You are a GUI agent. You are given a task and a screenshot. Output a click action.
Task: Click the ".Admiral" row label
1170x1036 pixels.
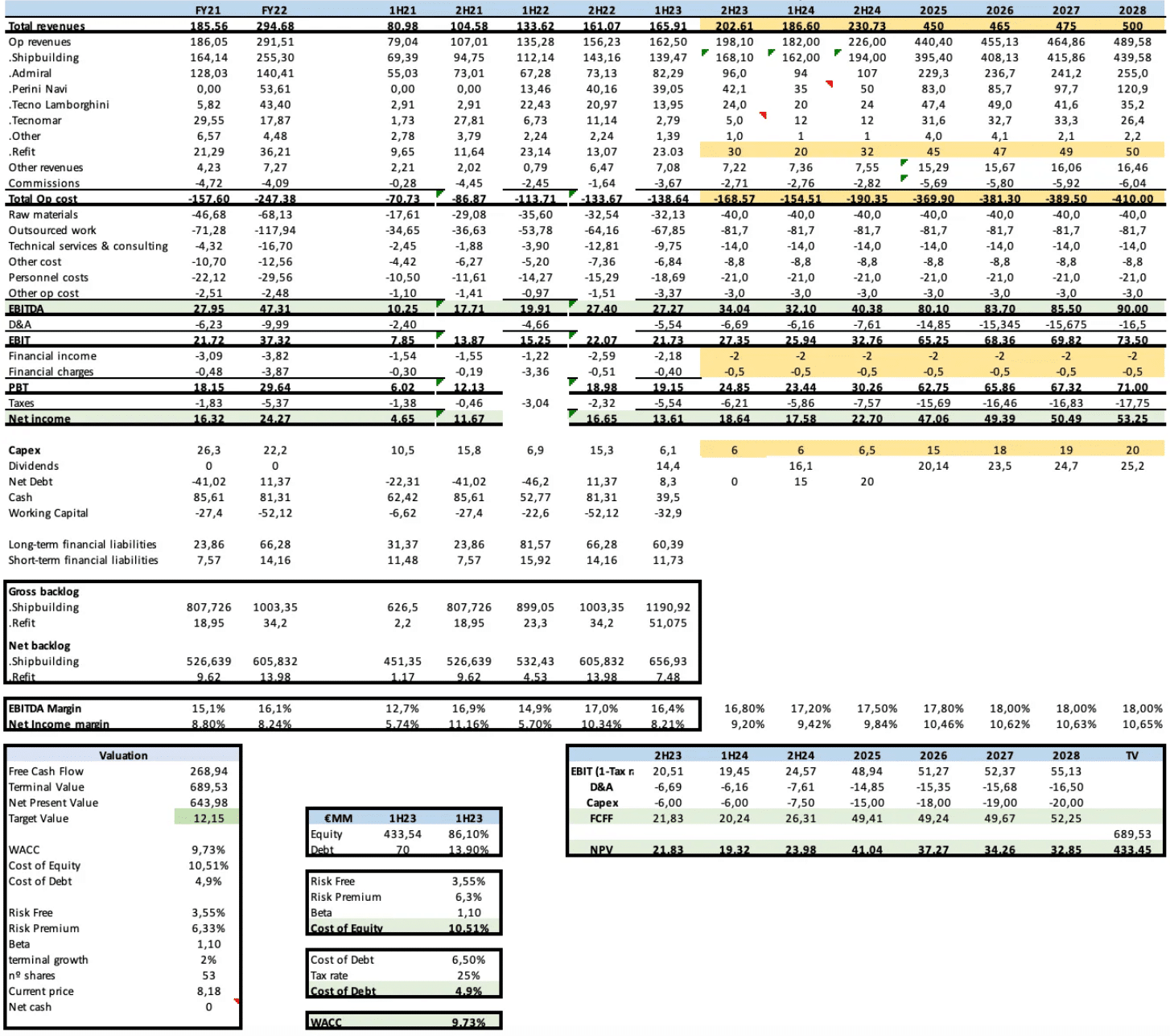[30, 73]
